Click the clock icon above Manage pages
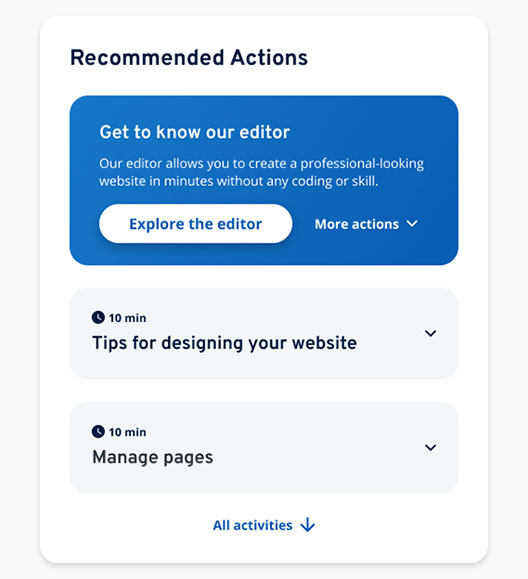 (x=98, y=431)
